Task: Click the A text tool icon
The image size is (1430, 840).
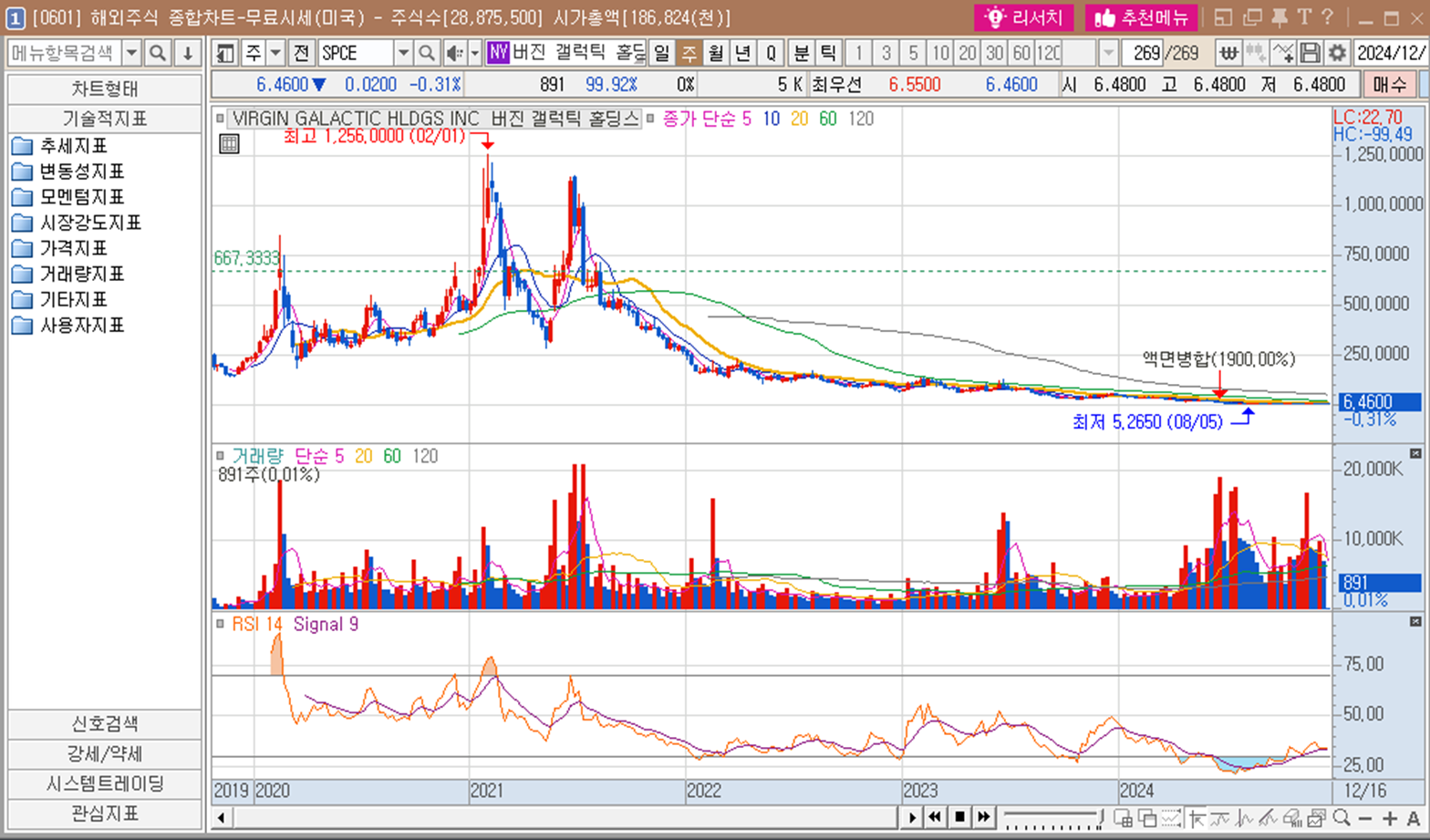Action: tap(1413, 818)
